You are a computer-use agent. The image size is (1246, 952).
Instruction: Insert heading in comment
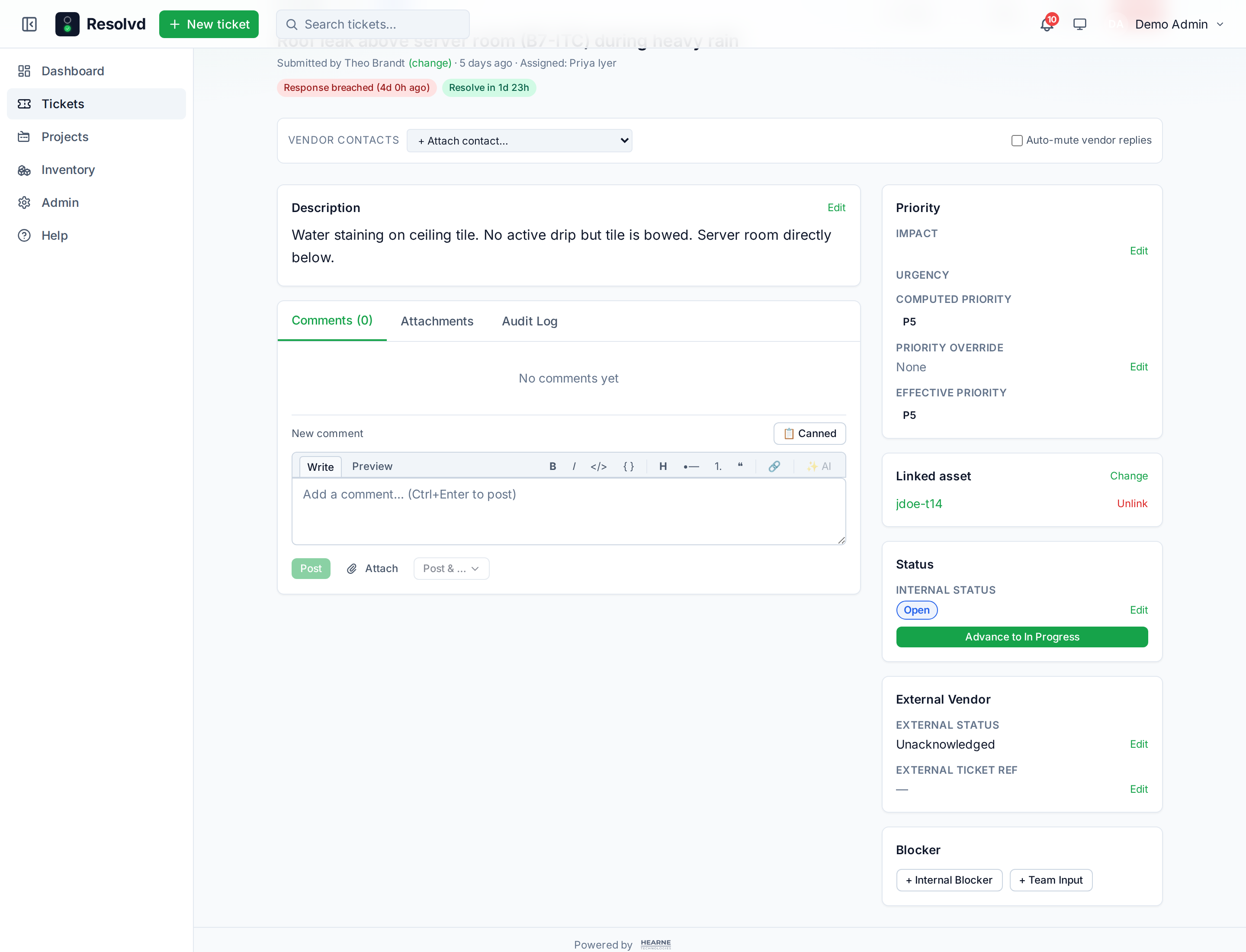(x=663, y=466)
